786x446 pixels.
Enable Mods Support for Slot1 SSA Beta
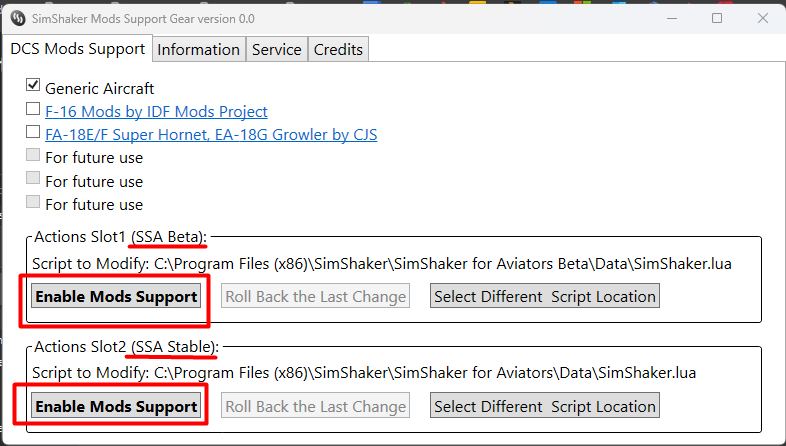(x=116, y=296)
